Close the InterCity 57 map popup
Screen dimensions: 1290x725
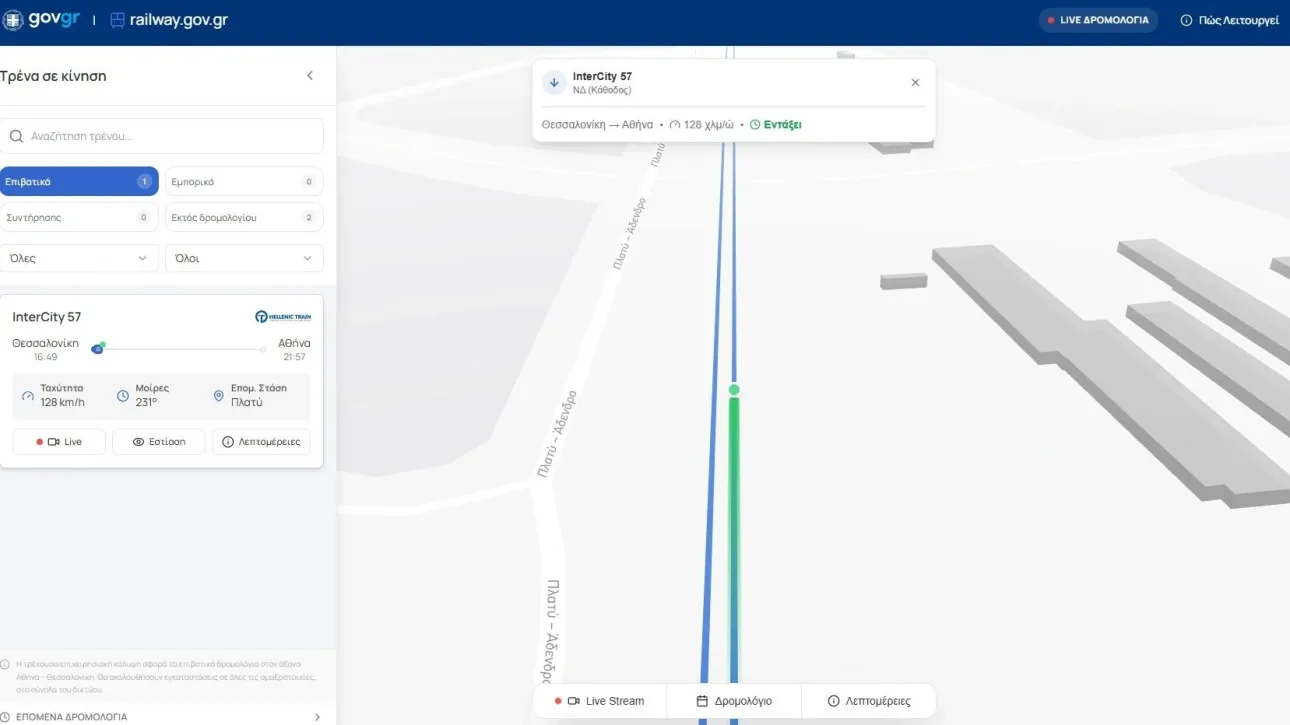(x=915, y=83)
